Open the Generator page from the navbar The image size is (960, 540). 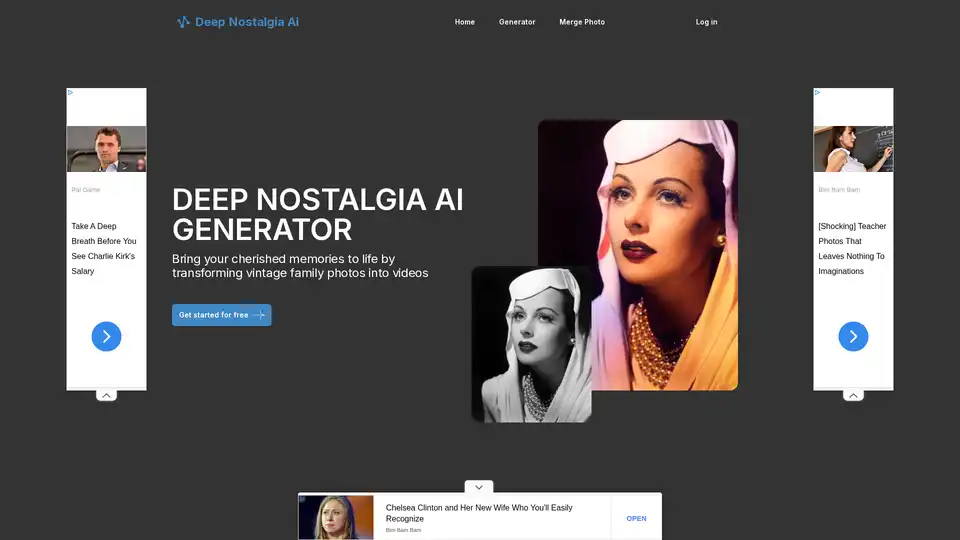(x=517, y=22)
